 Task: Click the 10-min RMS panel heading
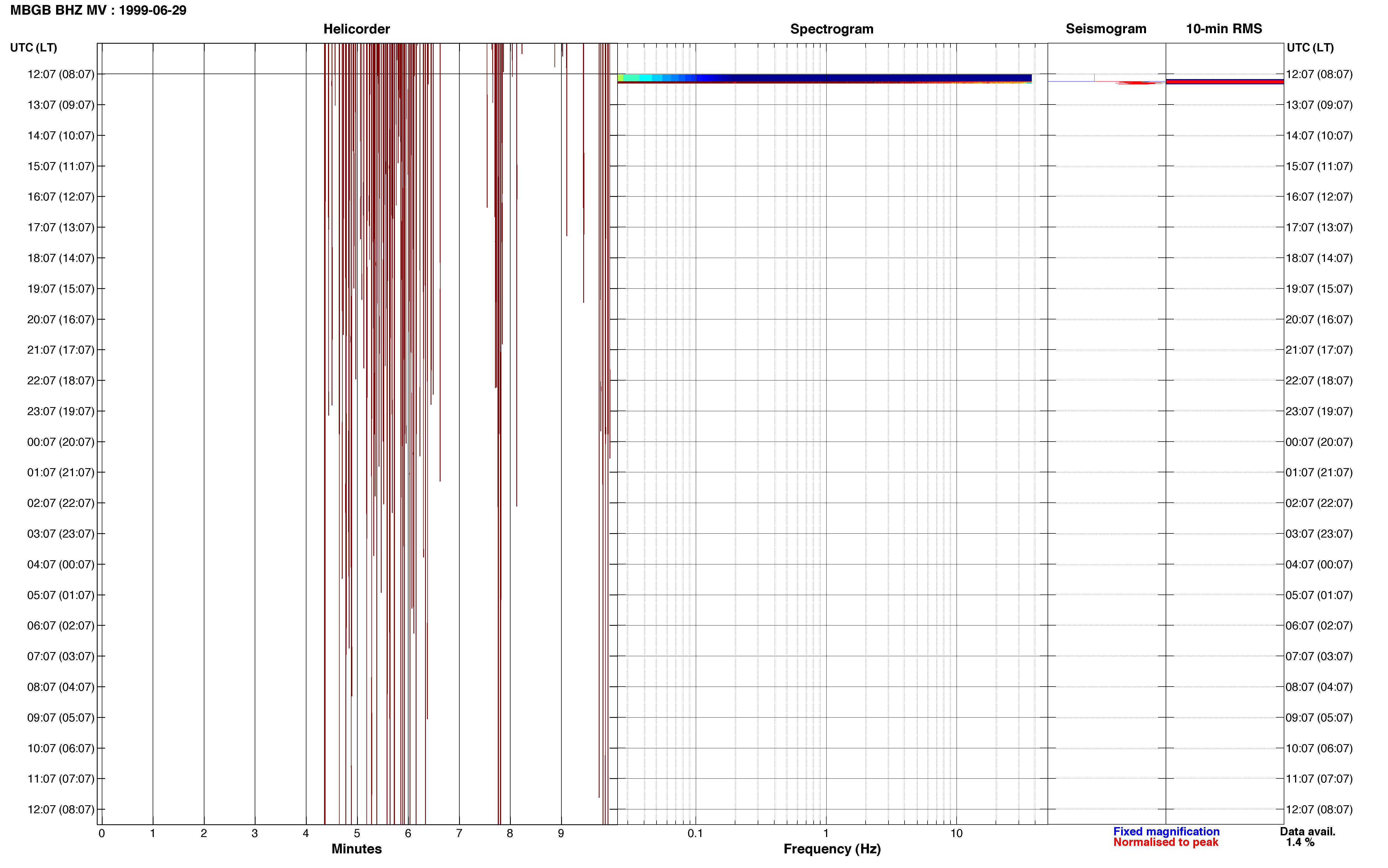(x=1224, y=29)
